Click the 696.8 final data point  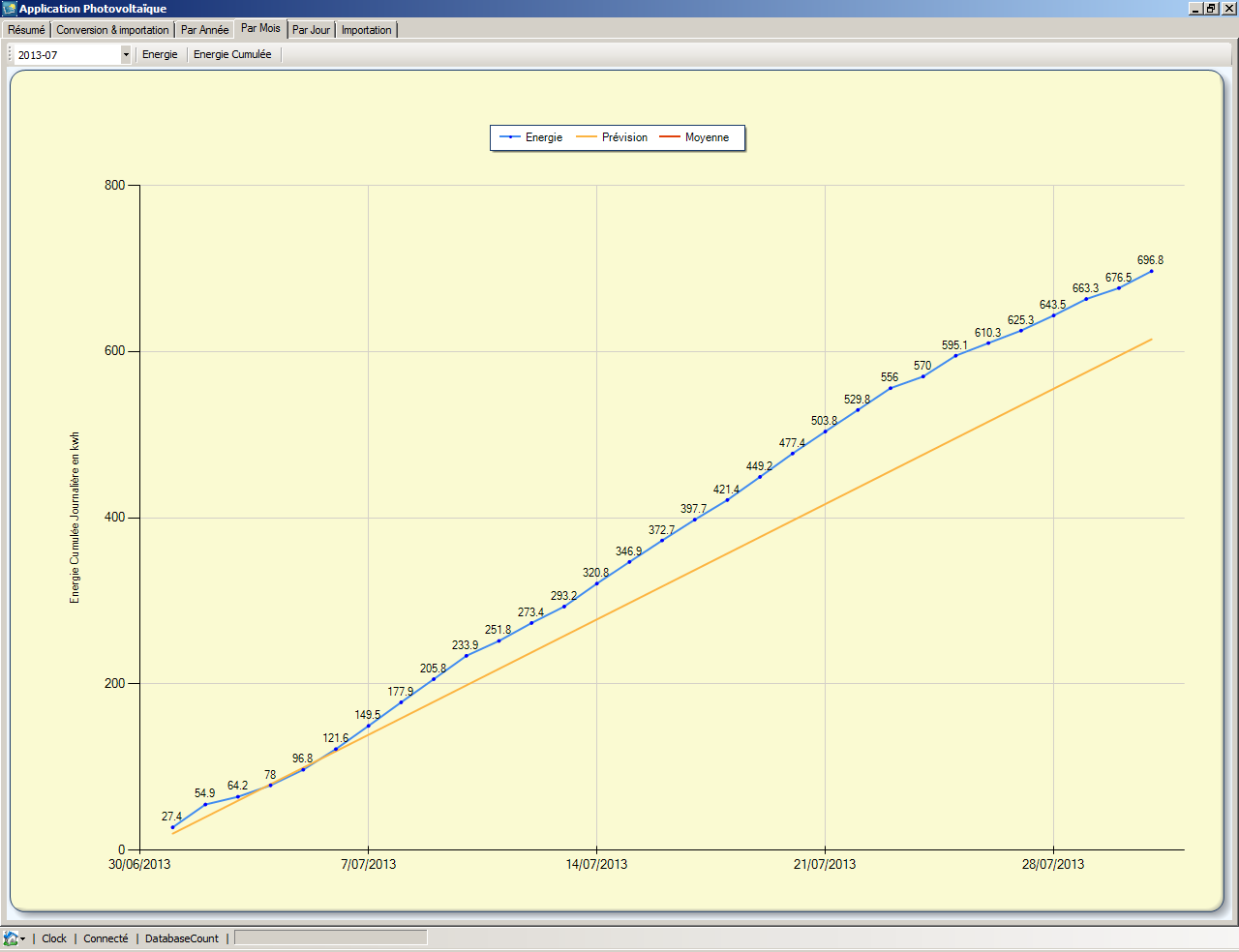pyautogui.click(x=1151, y=271)
